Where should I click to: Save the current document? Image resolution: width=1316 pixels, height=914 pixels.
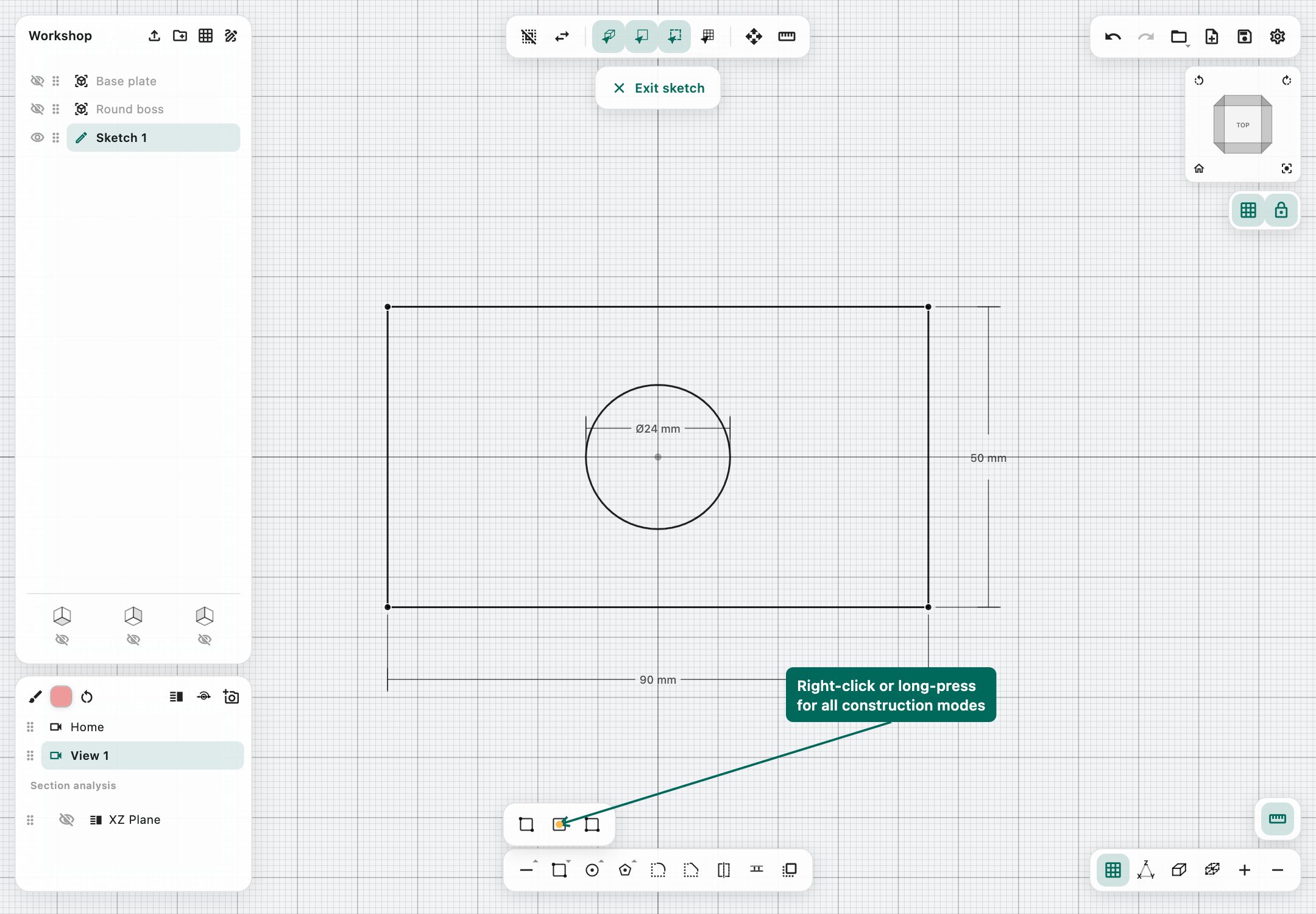pyautogui.click(x=1245, y=37)
